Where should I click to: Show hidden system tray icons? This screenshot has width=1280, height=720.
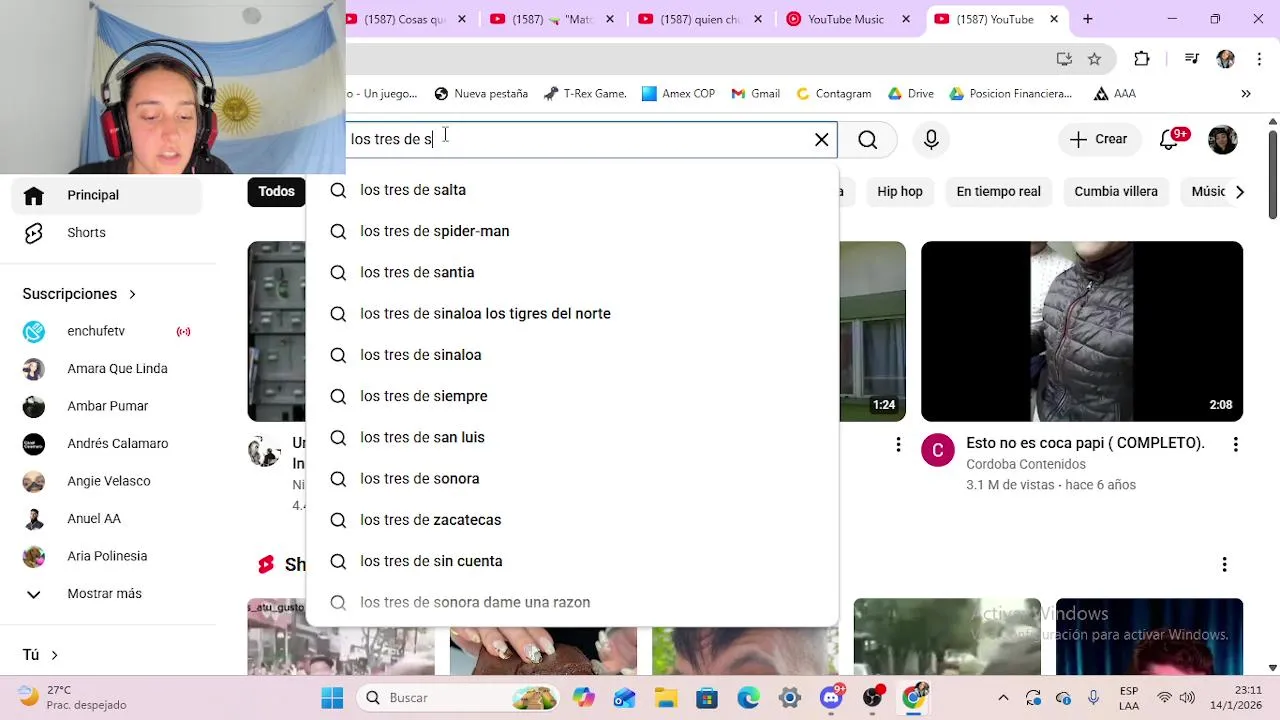tap(1003, 698)
